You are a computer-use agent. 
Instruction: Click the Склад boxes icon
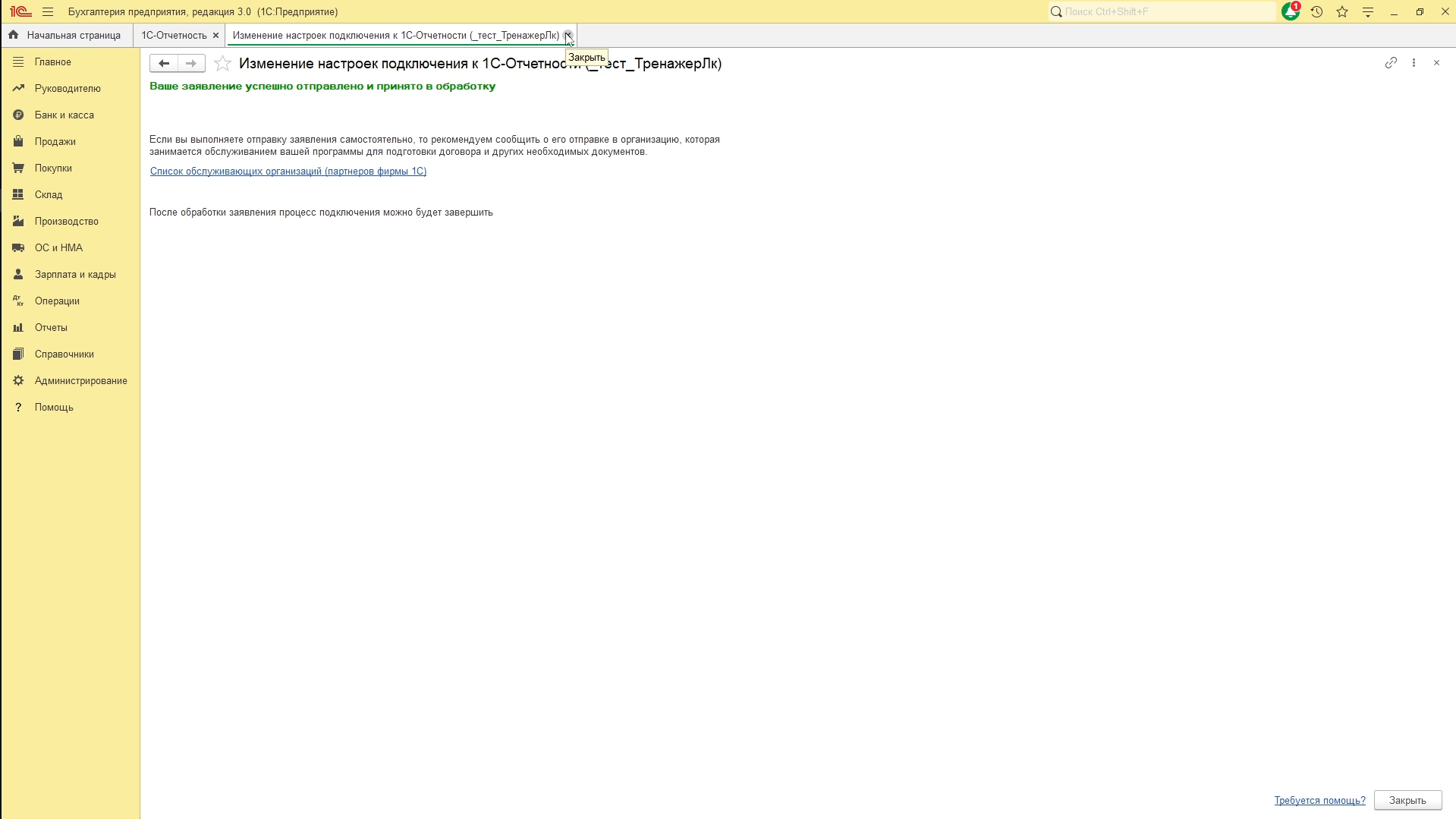[18, 195]
